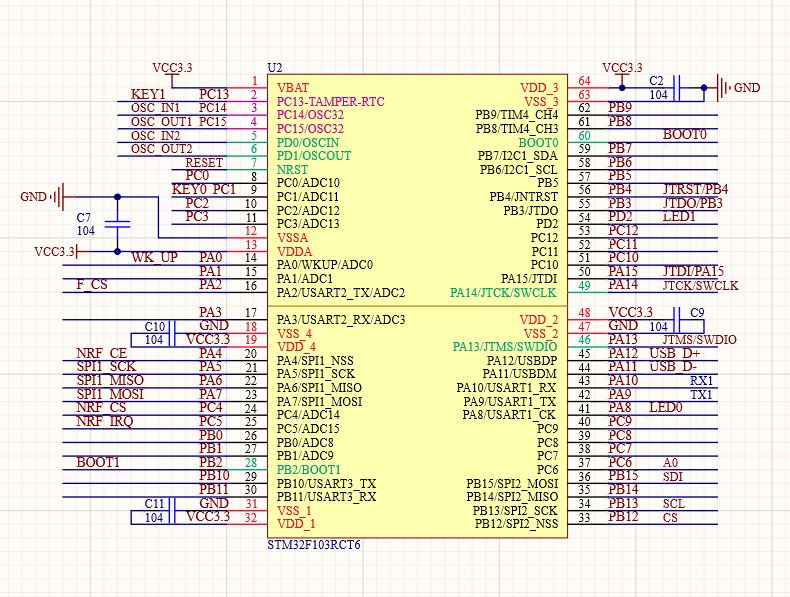The height and width of the screenshot is (597, 790).
Task: Click the NRST pin name
Action: coord(292,170)
